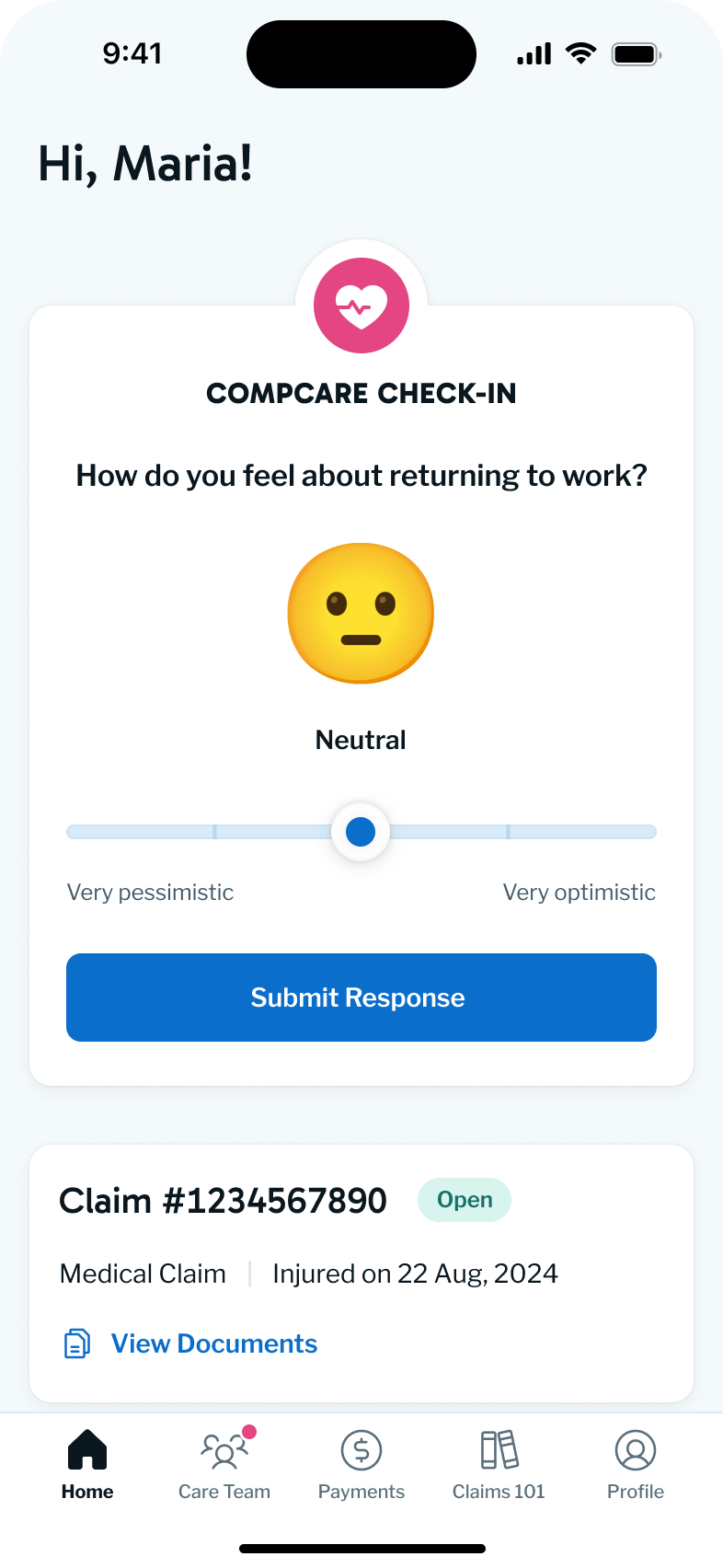Viewport: 723px width, 1568px height.
Task: Tap the neutral face emoji
Action: pos(361,613)
